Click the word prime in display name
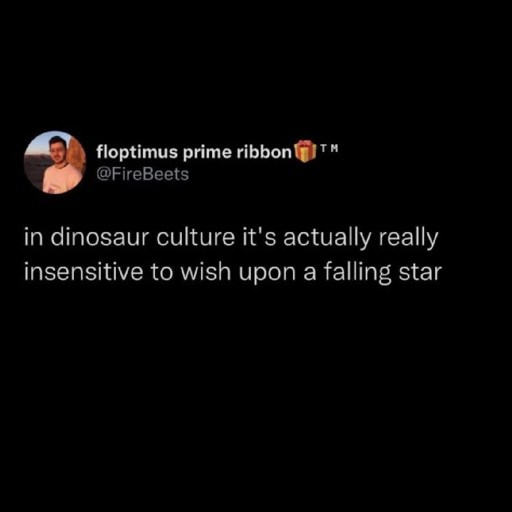512x512 pixels. click(x=207, y=153)
